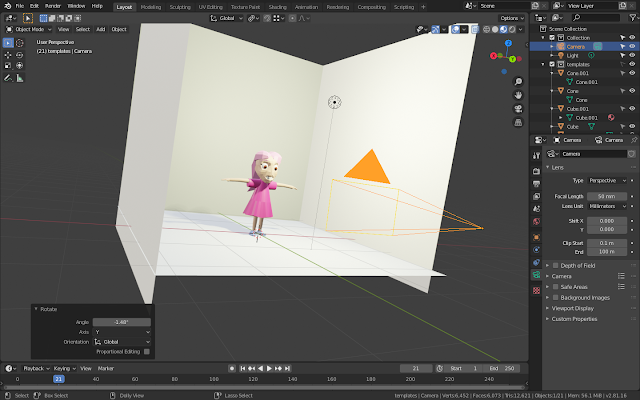The width and height of the screenshot is (640, 400).
Task: Open the Texture properties tab icon
Action: [536, 290]
